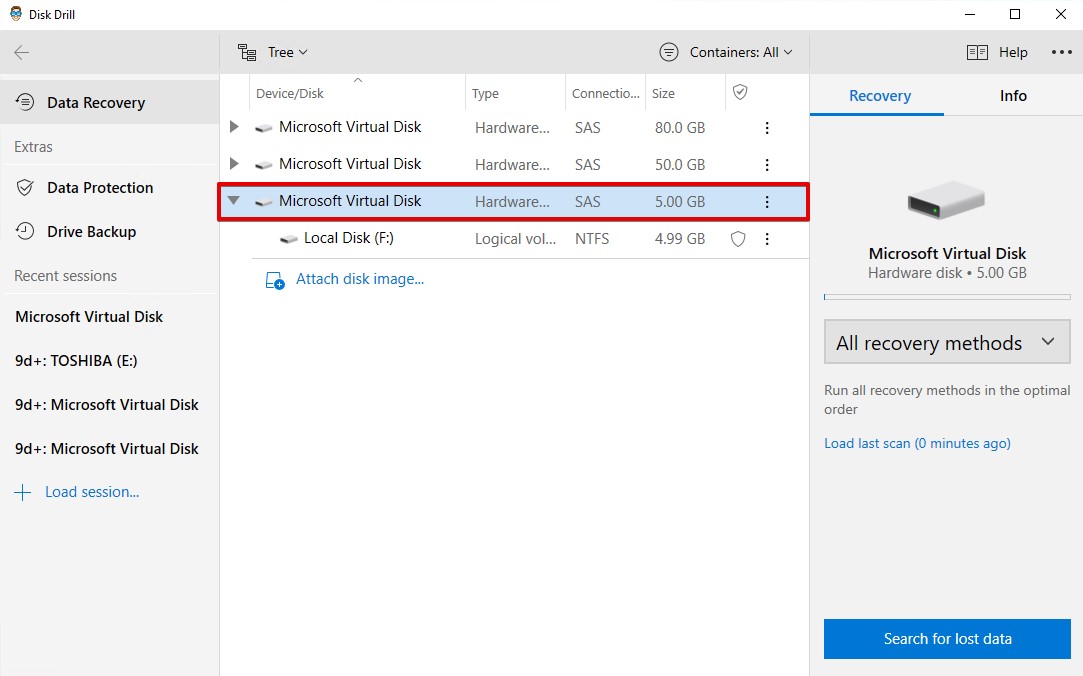Collapse the 5.00 GB Microsoft Virtual Disk
1083x676 pixels.
click(234, 201)
